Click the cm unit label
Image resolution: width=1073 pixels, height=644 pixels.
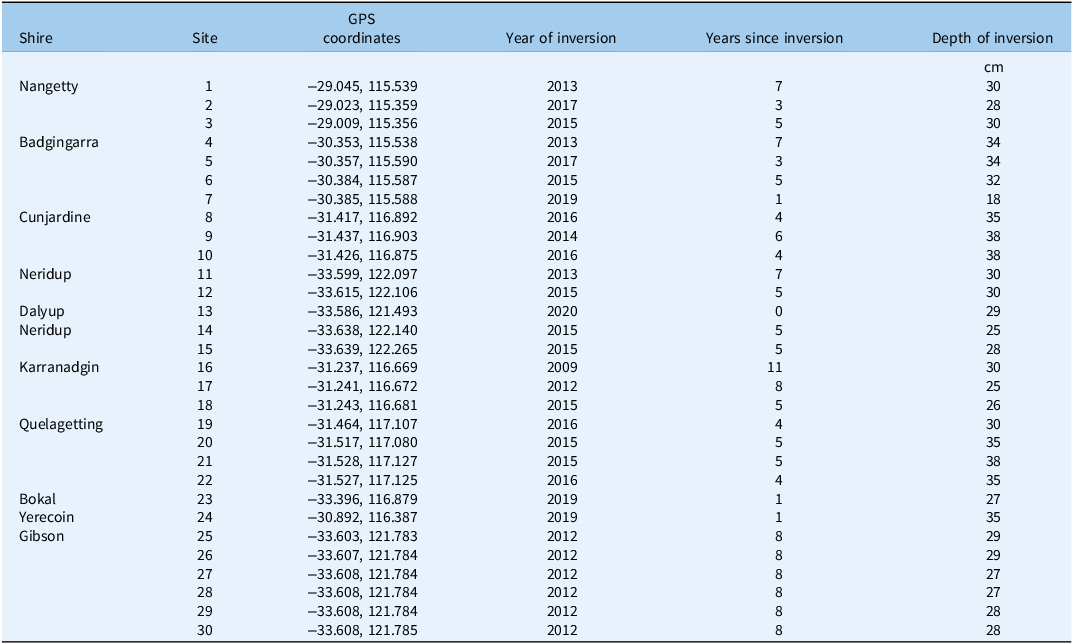coord(994,68)
